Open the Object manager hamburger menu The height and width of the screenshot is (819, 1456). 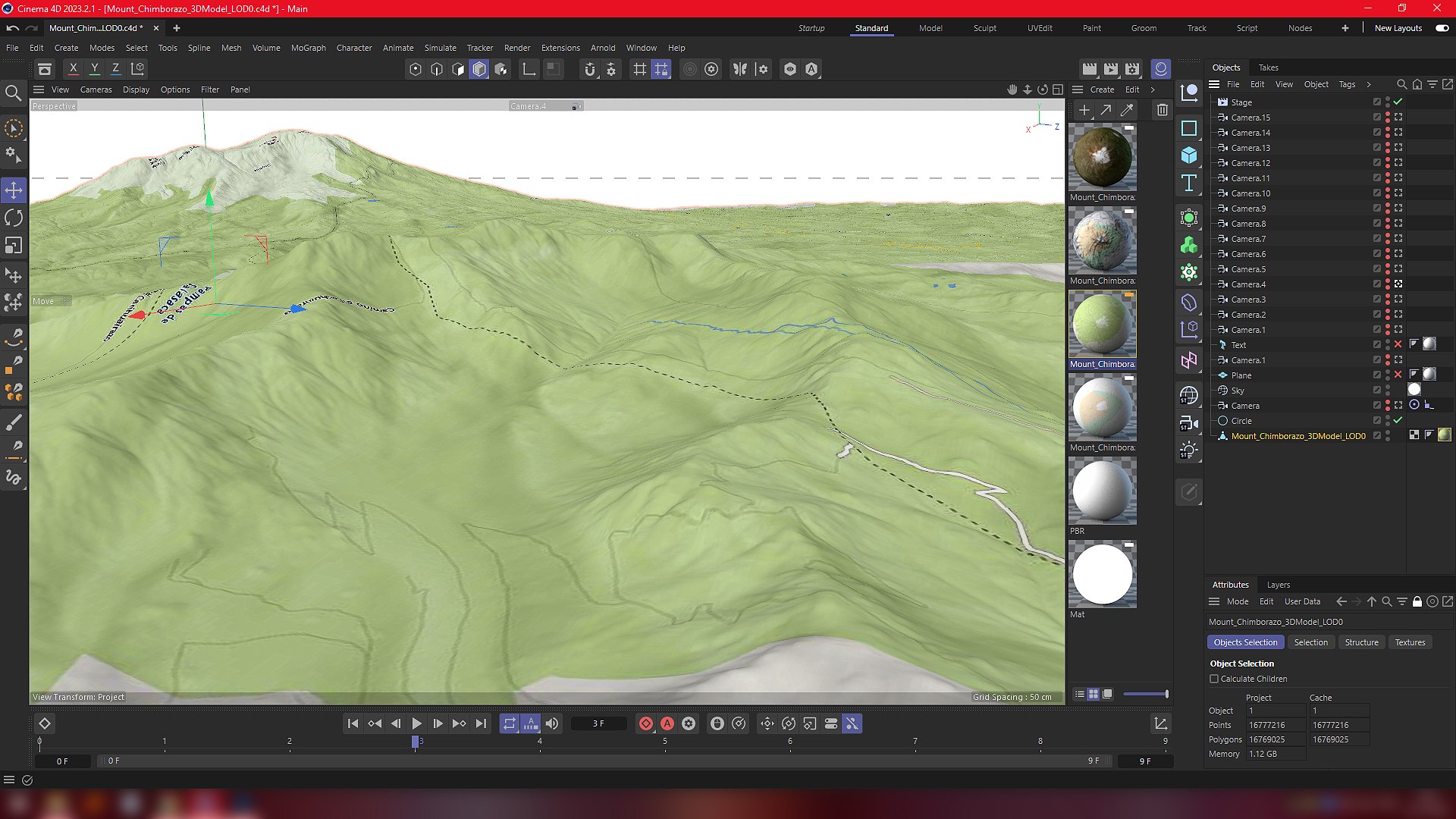tap(1214, 84)
